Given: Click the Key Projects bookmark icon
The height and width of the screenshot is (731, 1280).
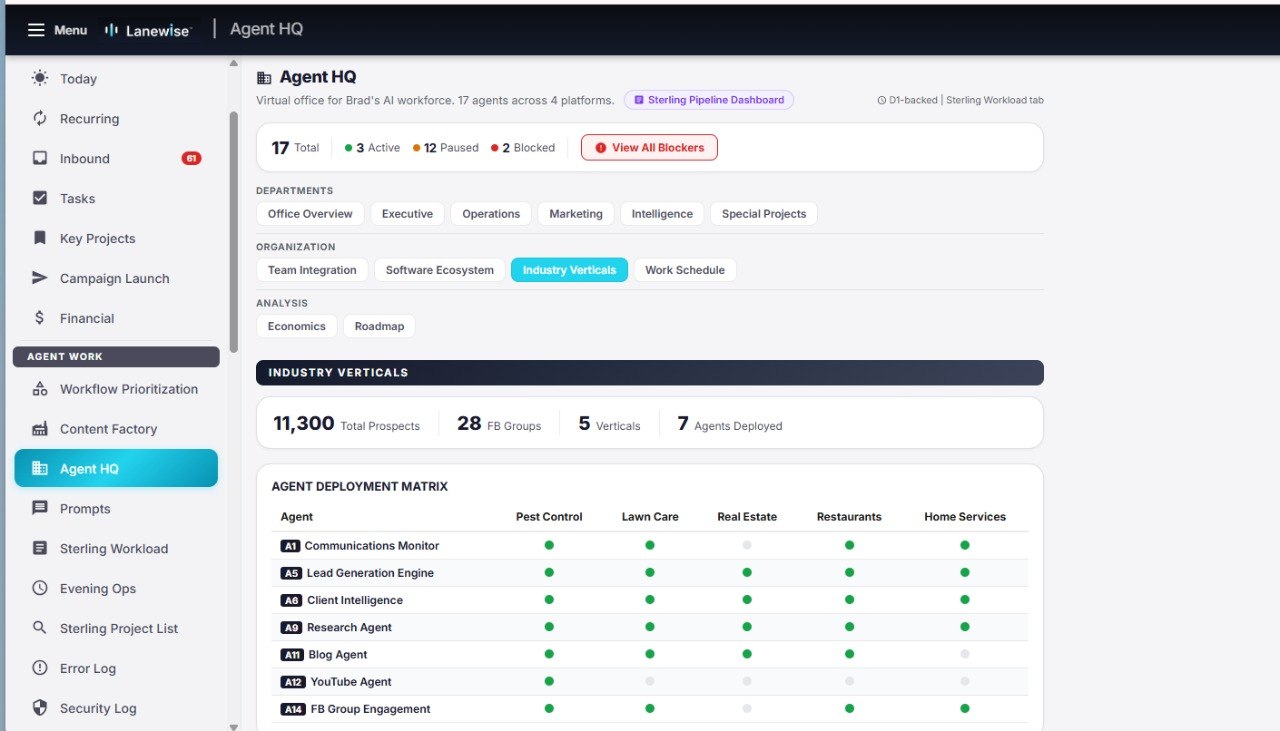Looking at the screenshot, I should [x=40, y=238].
